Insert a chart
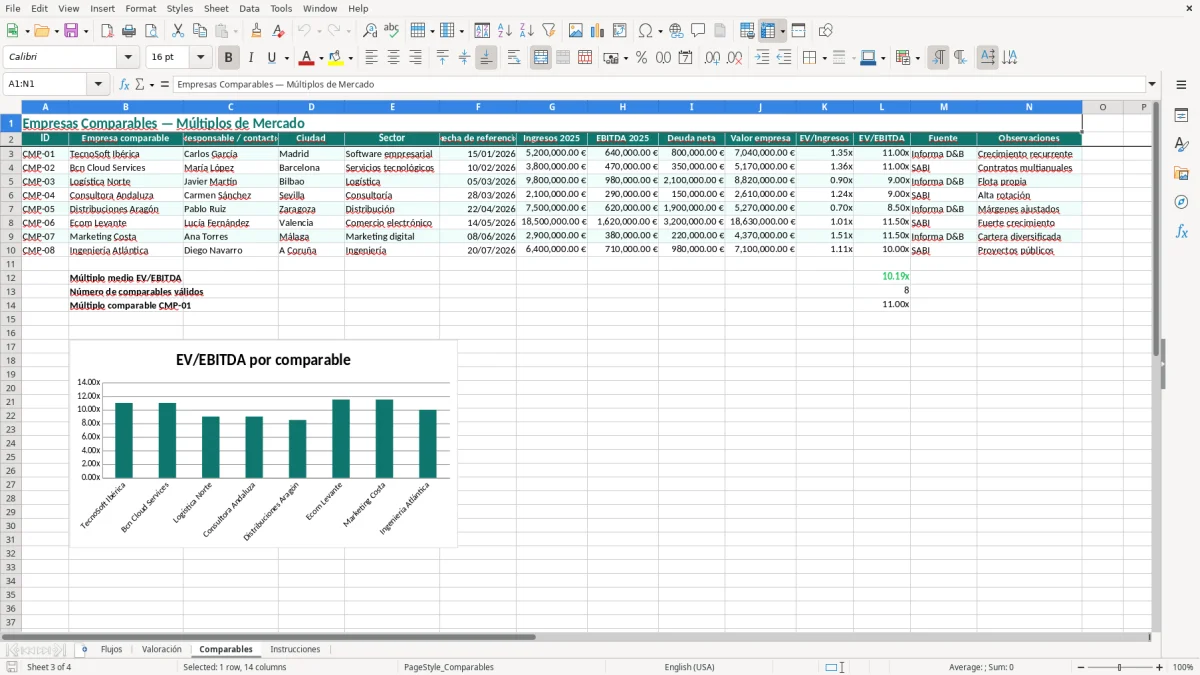This screenshot has height=675, width=1200. coord(598,31)
